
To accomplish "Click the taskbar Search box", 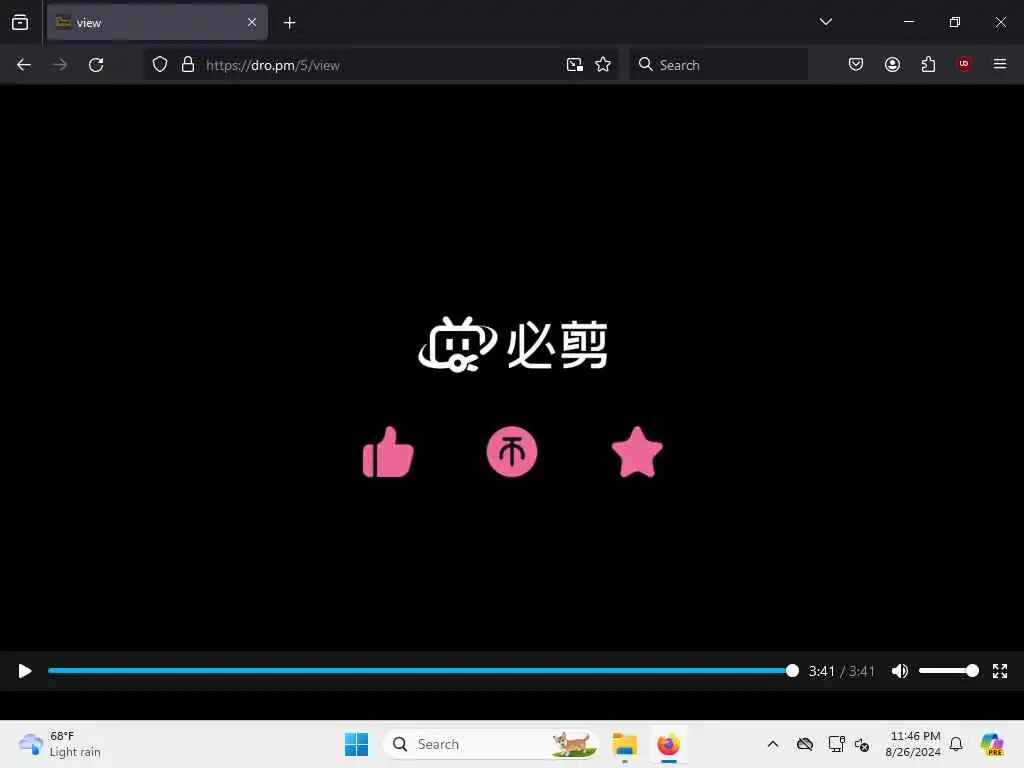I will [491, 744].
